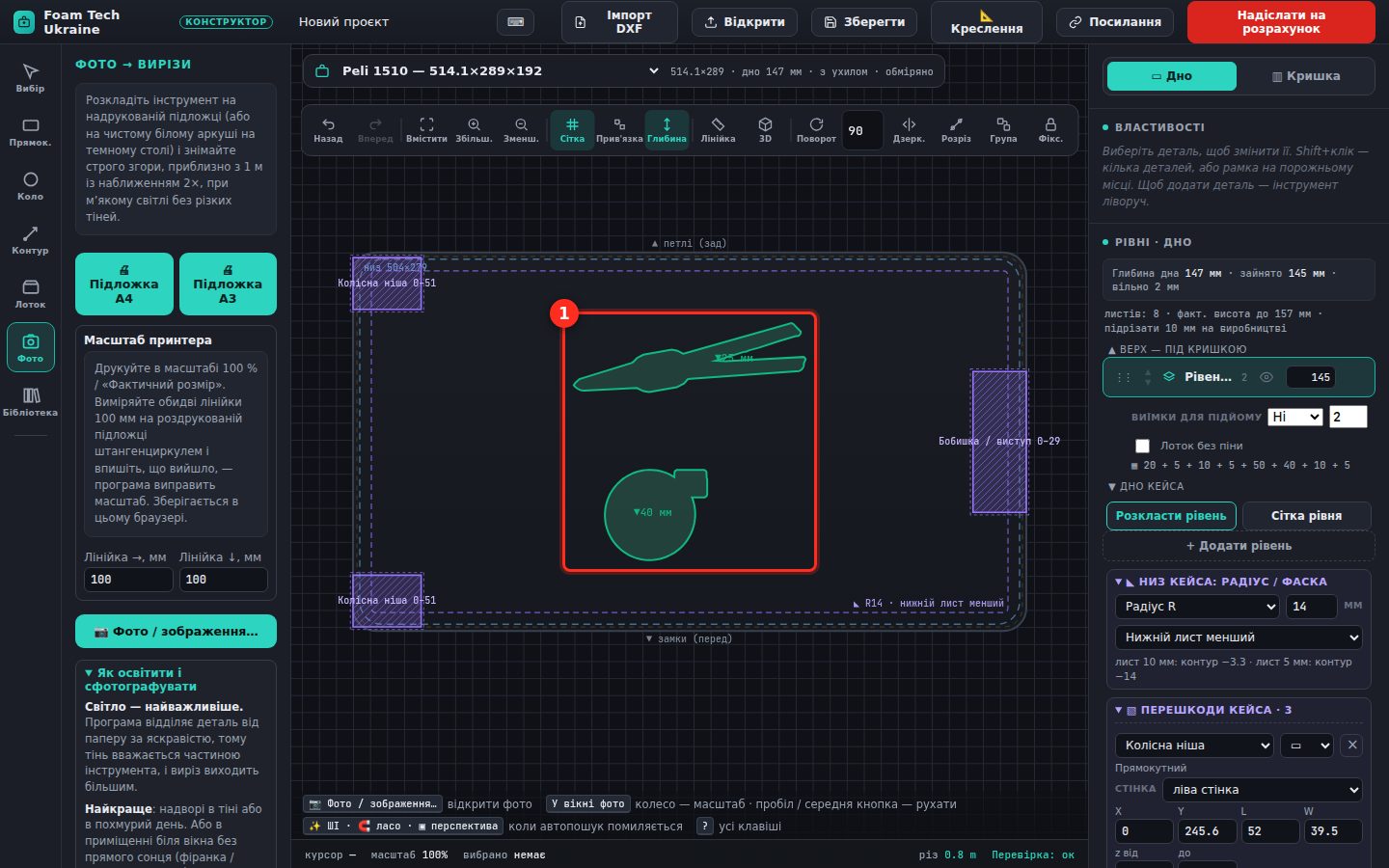1389x868 pixels.
Task: Click the Зберегти button
Action: point(865,22)
